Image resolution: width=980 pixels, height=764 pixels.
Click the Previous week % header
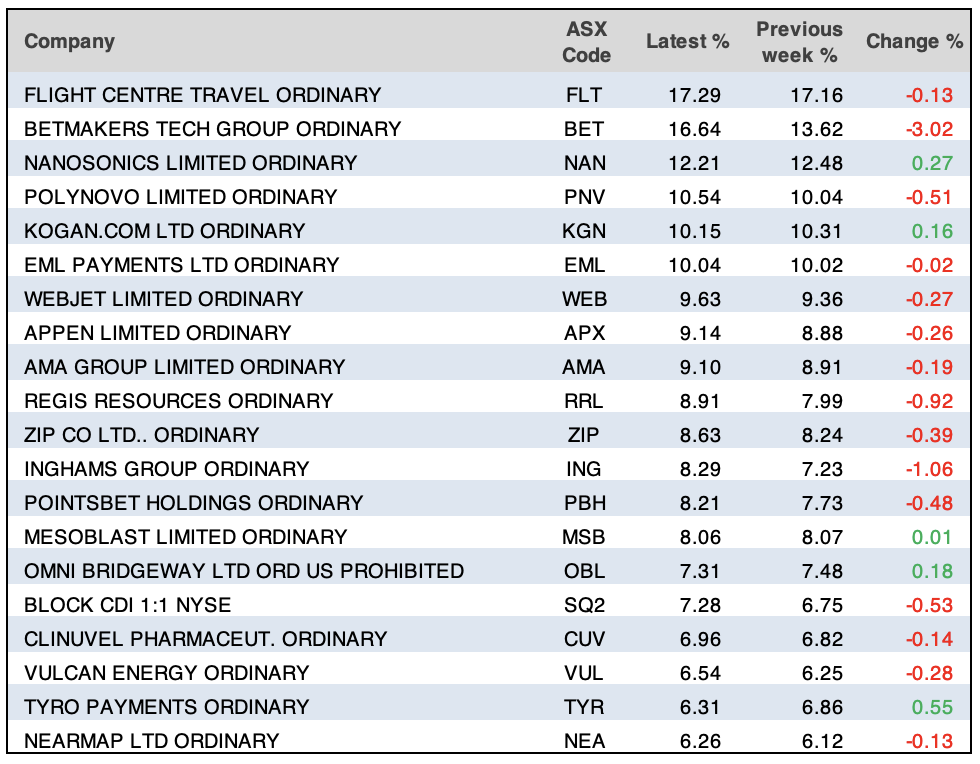pyautogui.click(x=799, y=42)
